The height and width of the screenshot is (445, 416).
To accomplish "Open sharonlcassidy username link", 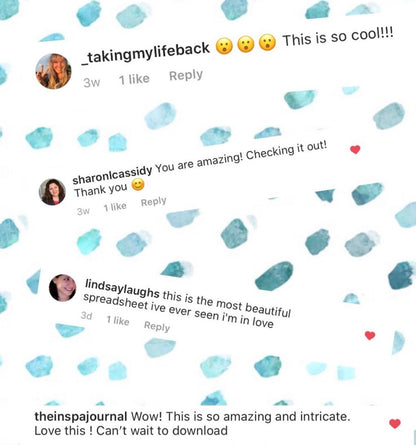I will [x=112, y=175].
